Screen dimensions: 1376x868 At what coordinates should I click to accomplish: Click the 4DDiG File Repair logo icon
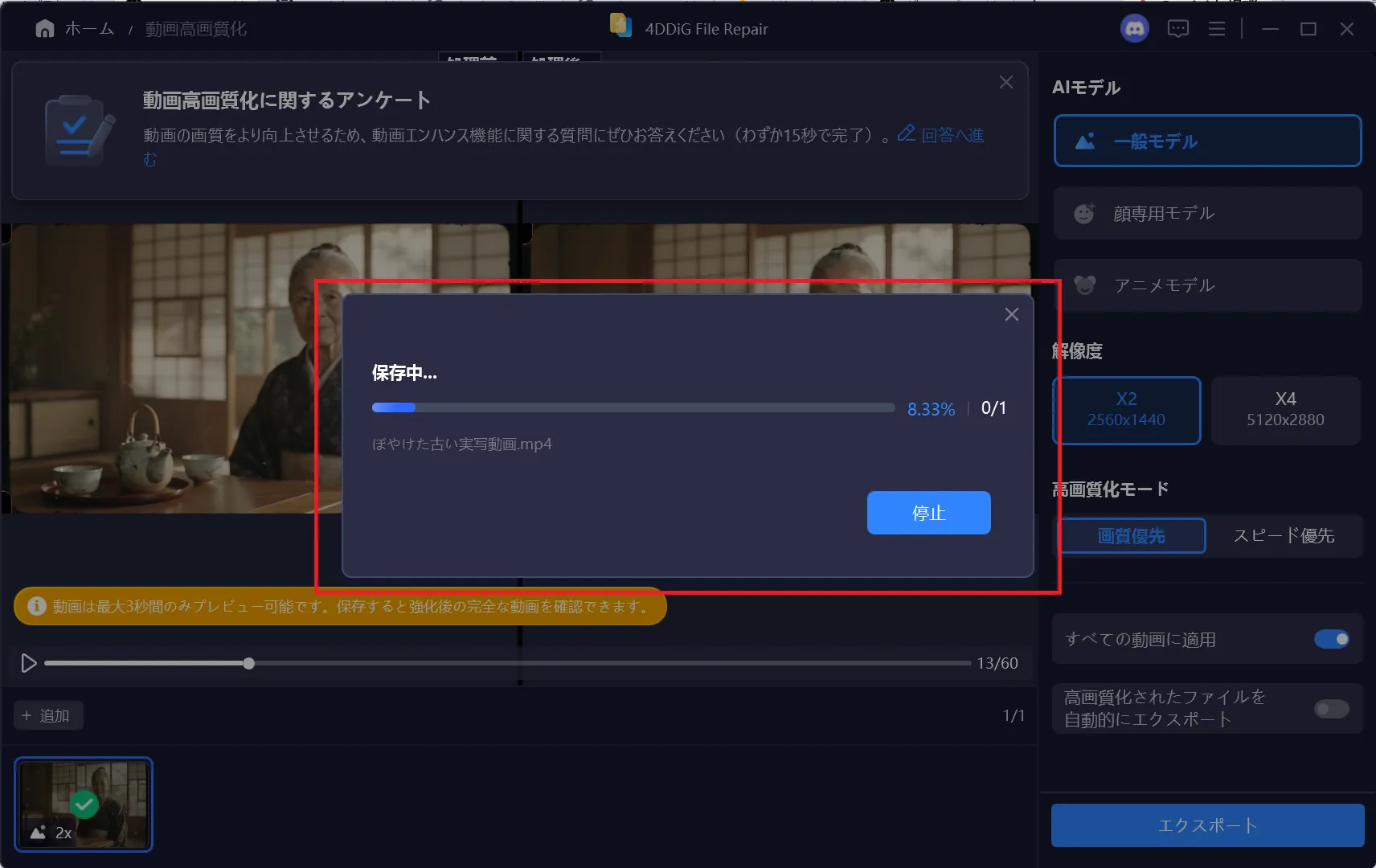pyautogui.click(x=620, y=25)
